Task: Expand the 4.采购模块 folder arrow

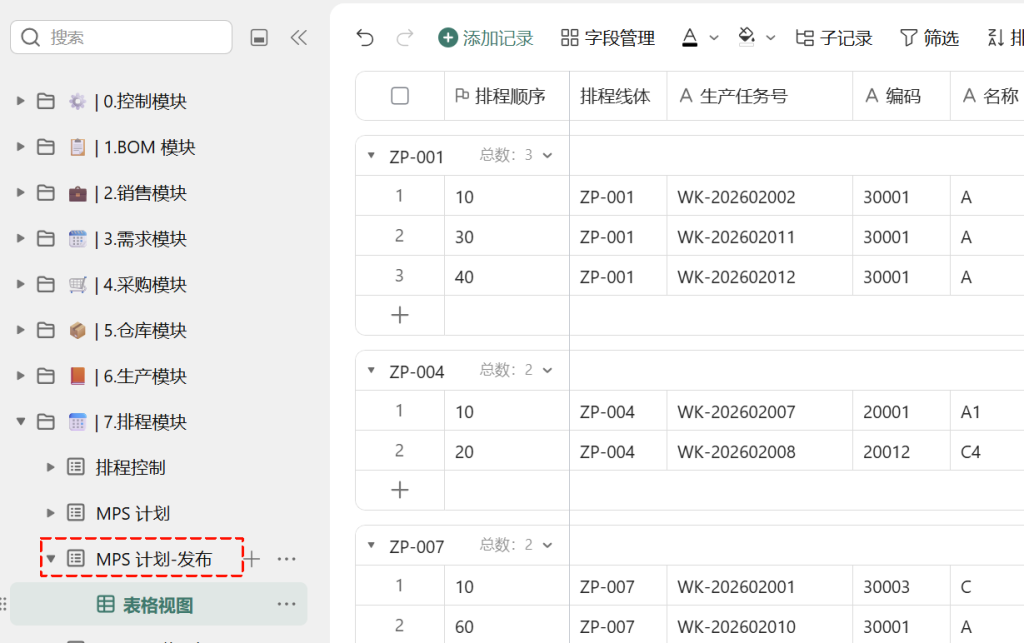Action: (20, 284)
